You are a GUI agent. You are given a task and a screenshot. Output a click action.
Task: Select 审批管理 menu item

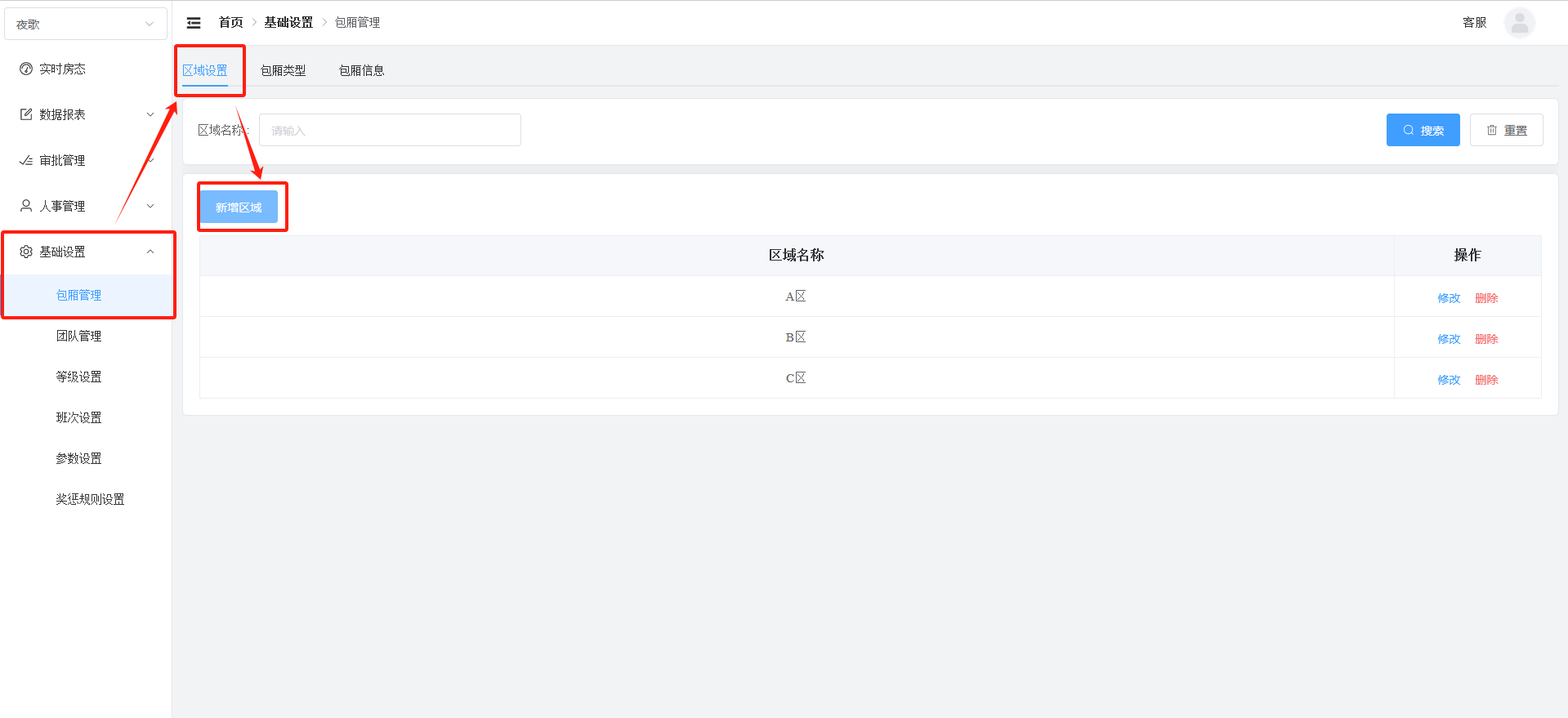[x=86, y=160]
